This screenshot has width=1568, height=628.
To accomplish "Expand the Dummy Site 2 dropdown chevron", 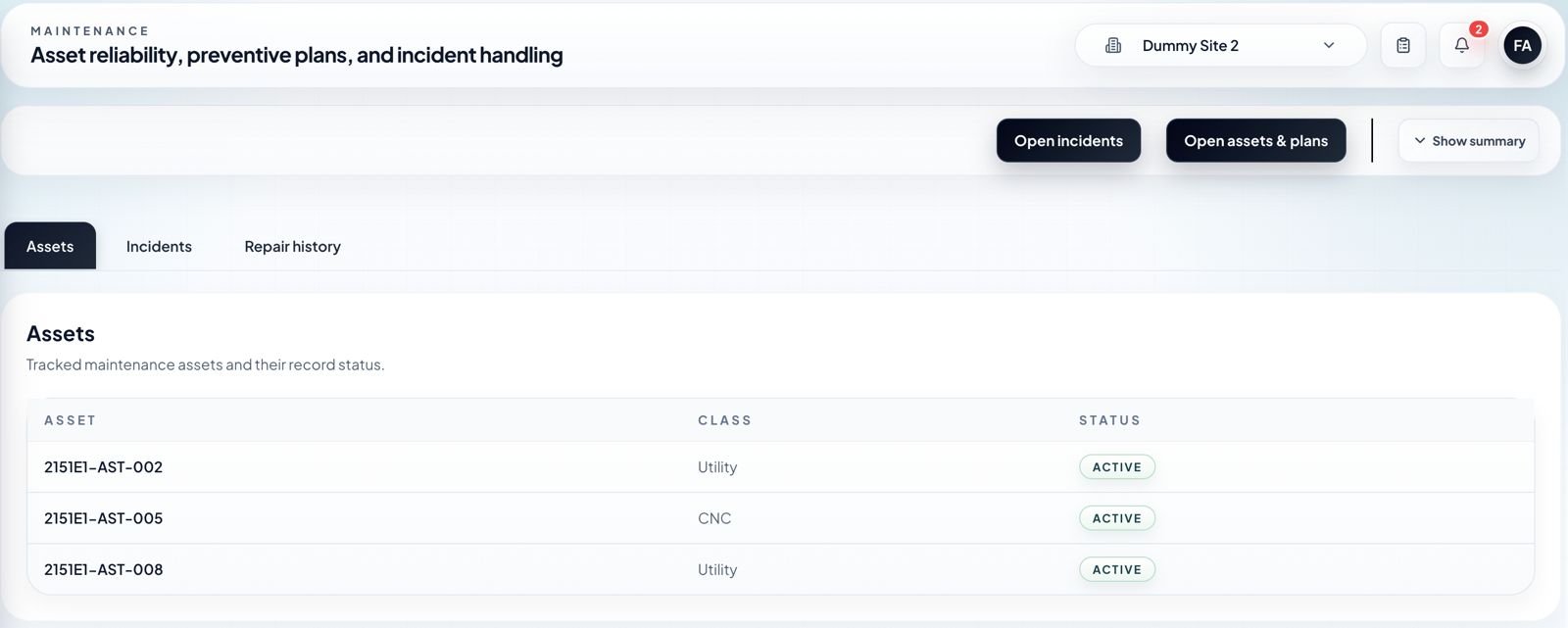I will click(1329, 45).
